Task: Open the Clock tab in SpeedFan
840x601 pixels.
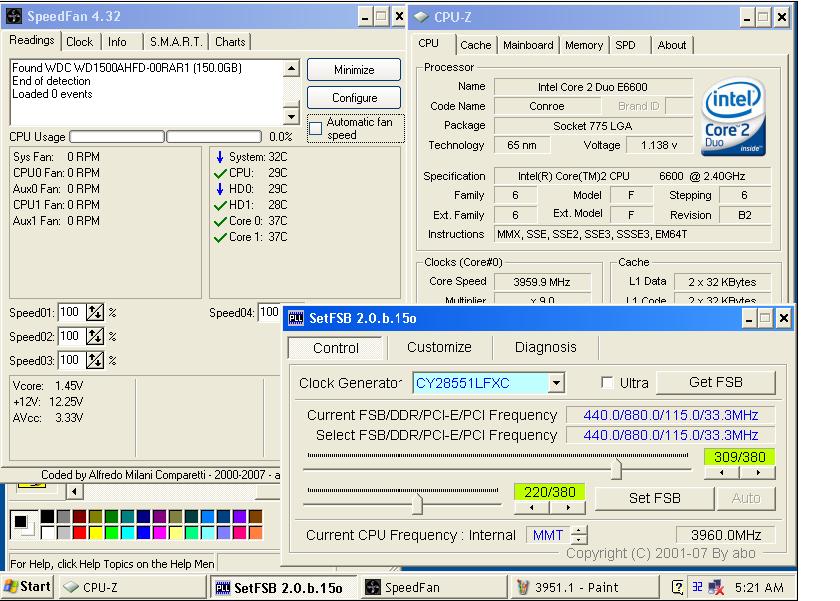Action: [x=79, y=42]
